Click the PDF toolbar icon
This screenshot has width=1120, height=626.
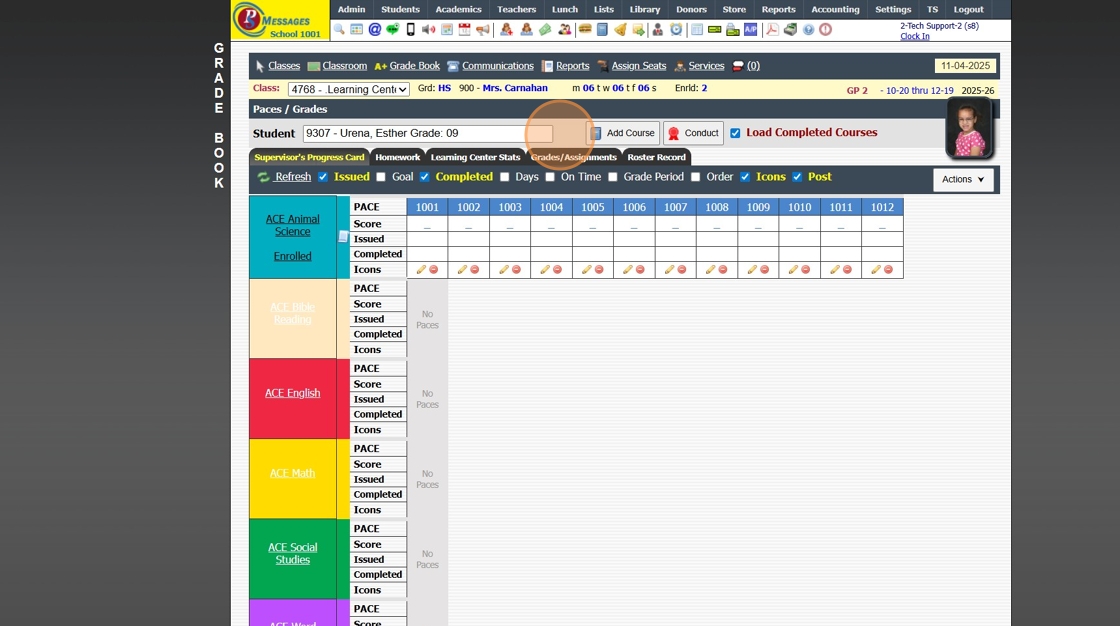pyautogui.click(x=772, y=29)
